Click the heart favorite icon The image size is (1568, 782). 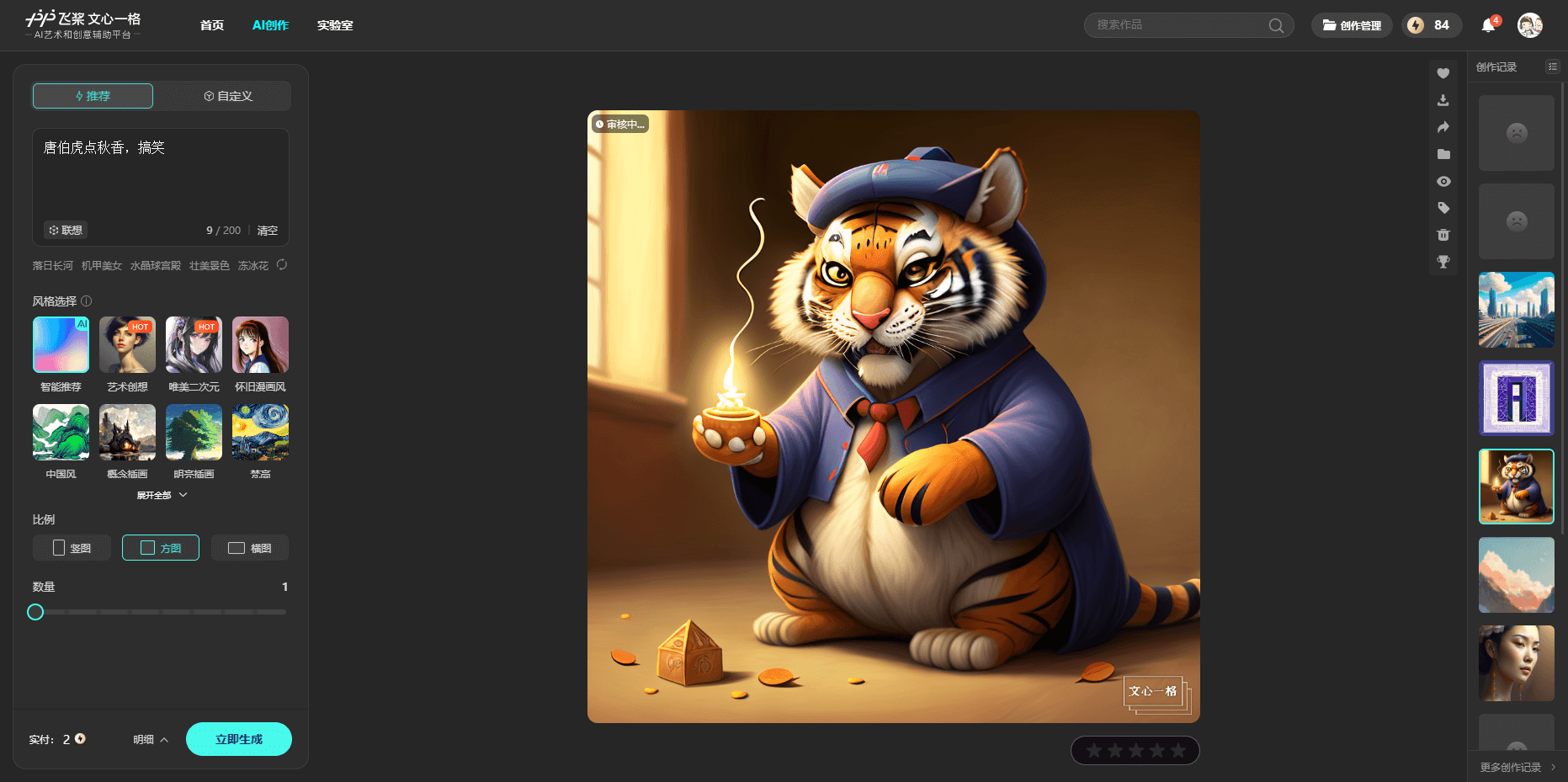coord(1443,73)
